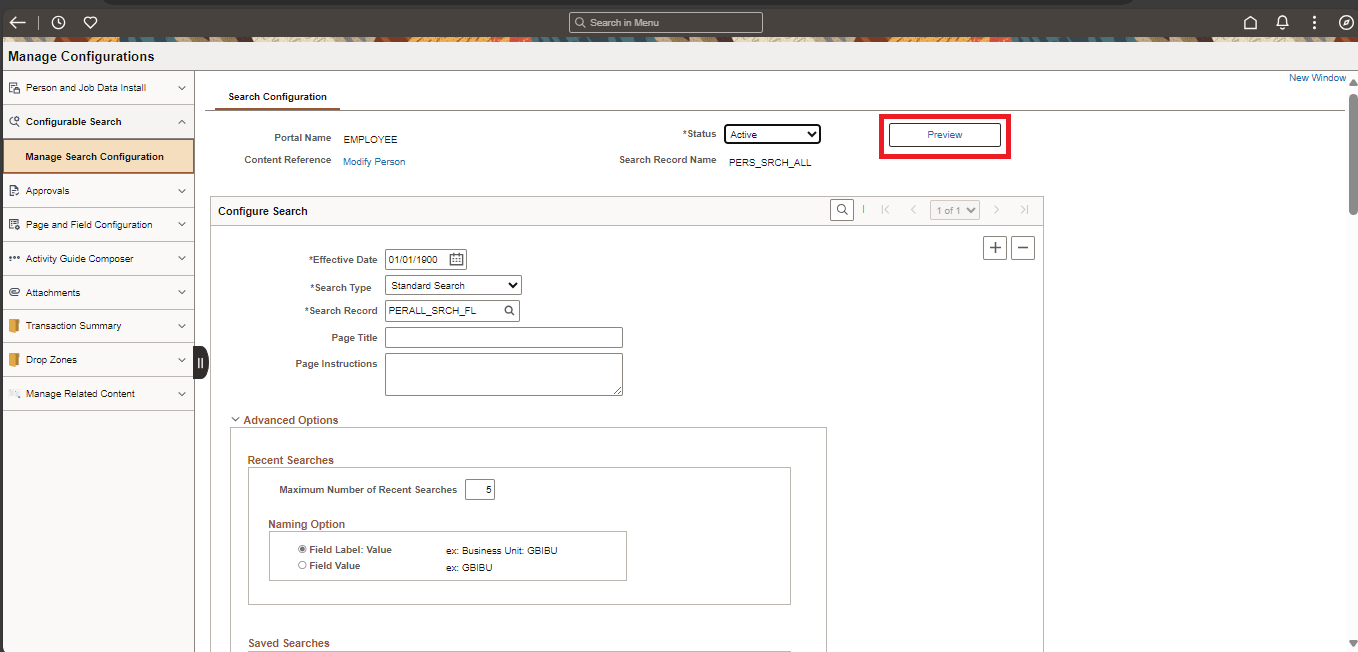Open Manage Search Configuration in sidebar
Viewport: 1358px width, 652px height.
click(97, 156)
